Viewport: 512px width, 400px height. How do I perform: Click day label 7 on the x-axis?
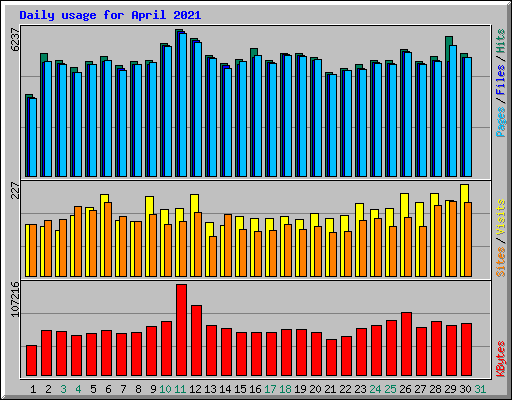tap(123, 389)
